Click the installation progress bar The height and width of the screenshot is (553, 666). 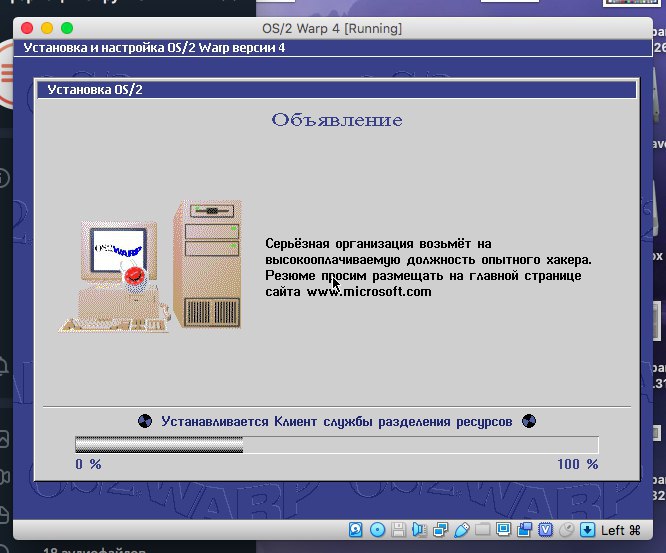click(x=337, y=445)
